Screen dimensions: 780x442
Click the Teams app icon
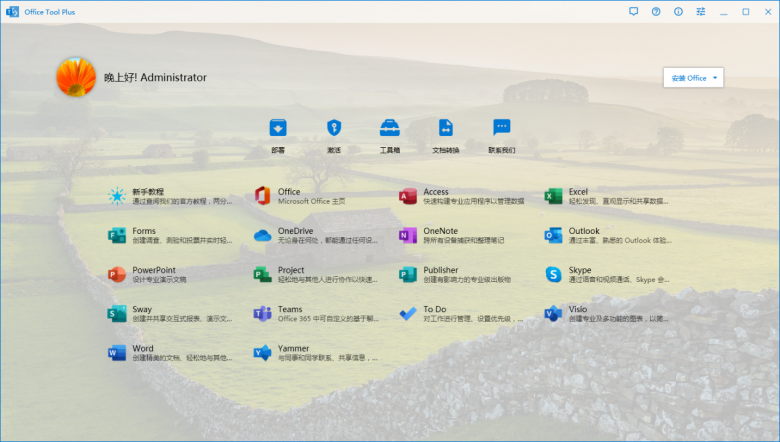pos(263,314)
